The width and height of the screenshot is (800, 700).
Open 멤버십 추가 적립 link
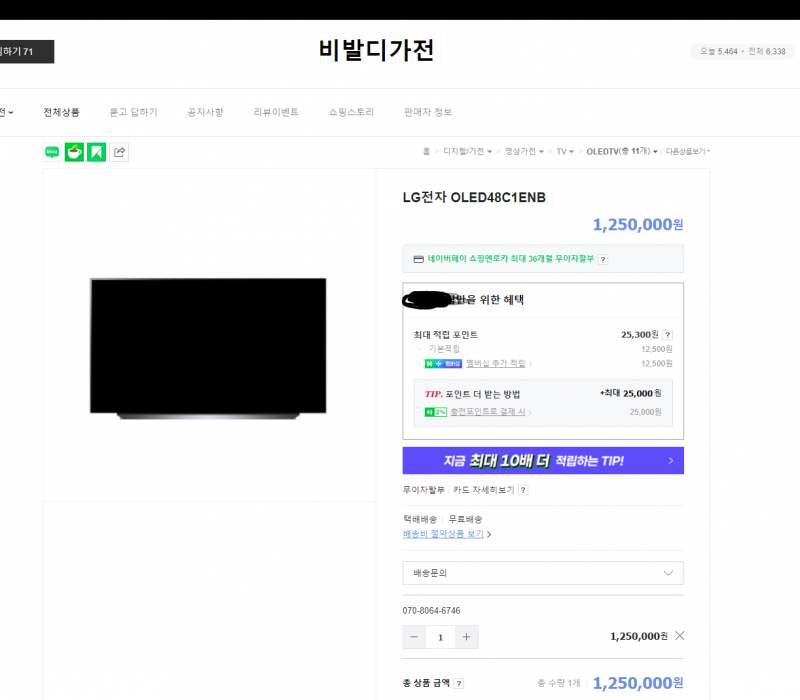point(496,363)
